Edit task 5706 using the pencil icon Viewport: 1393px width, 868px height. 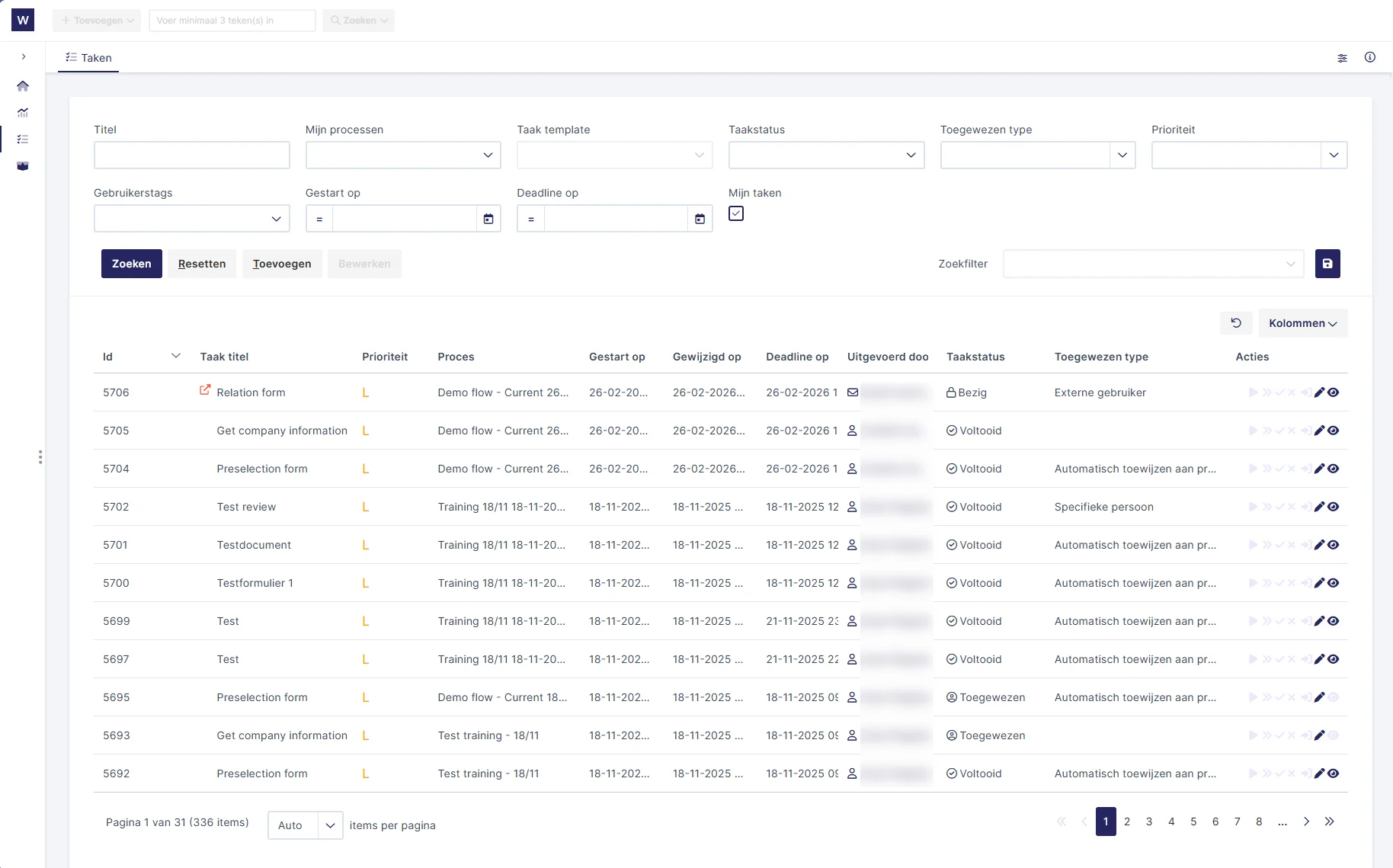(x=1318, y=392)
